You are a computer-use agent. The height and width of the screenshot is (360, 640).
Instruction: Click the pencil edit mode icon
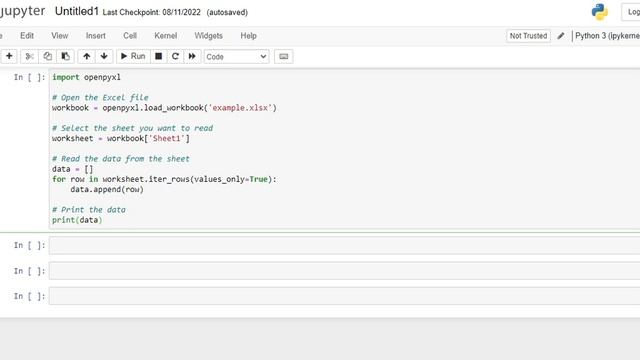pyautogui.click(x=561, y=36)
